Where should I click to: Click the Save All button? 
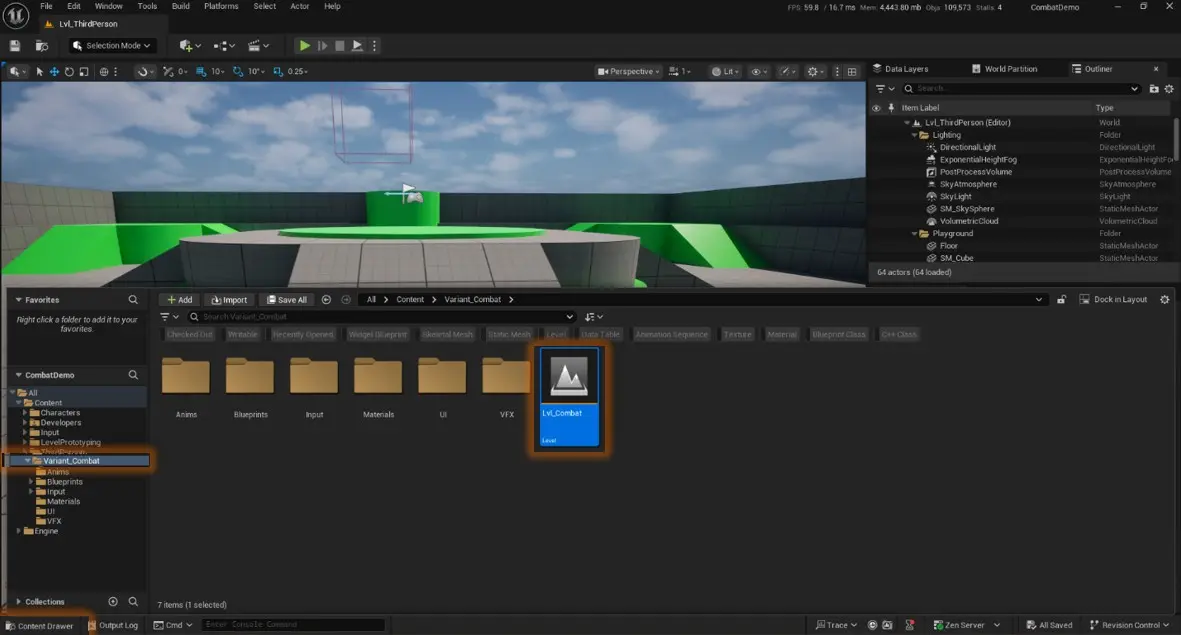287,299
